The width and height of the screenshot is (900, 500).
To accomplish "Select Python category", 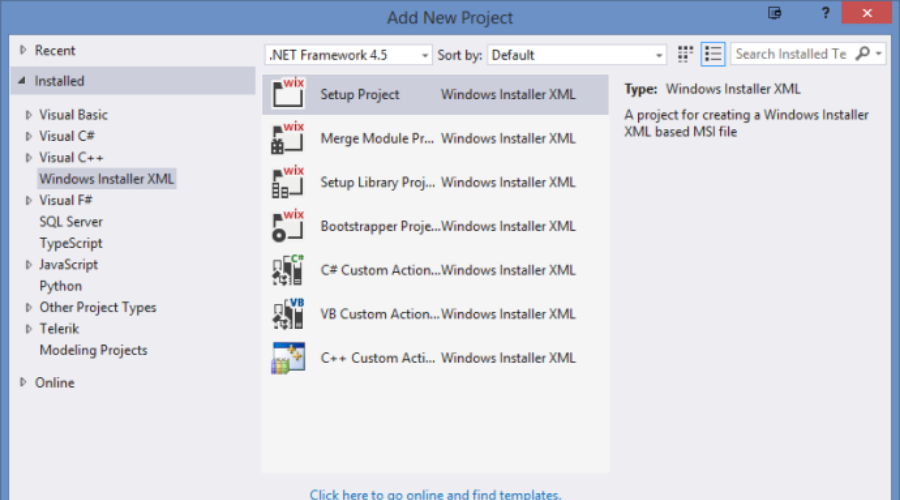I will [x=60, y=286].
